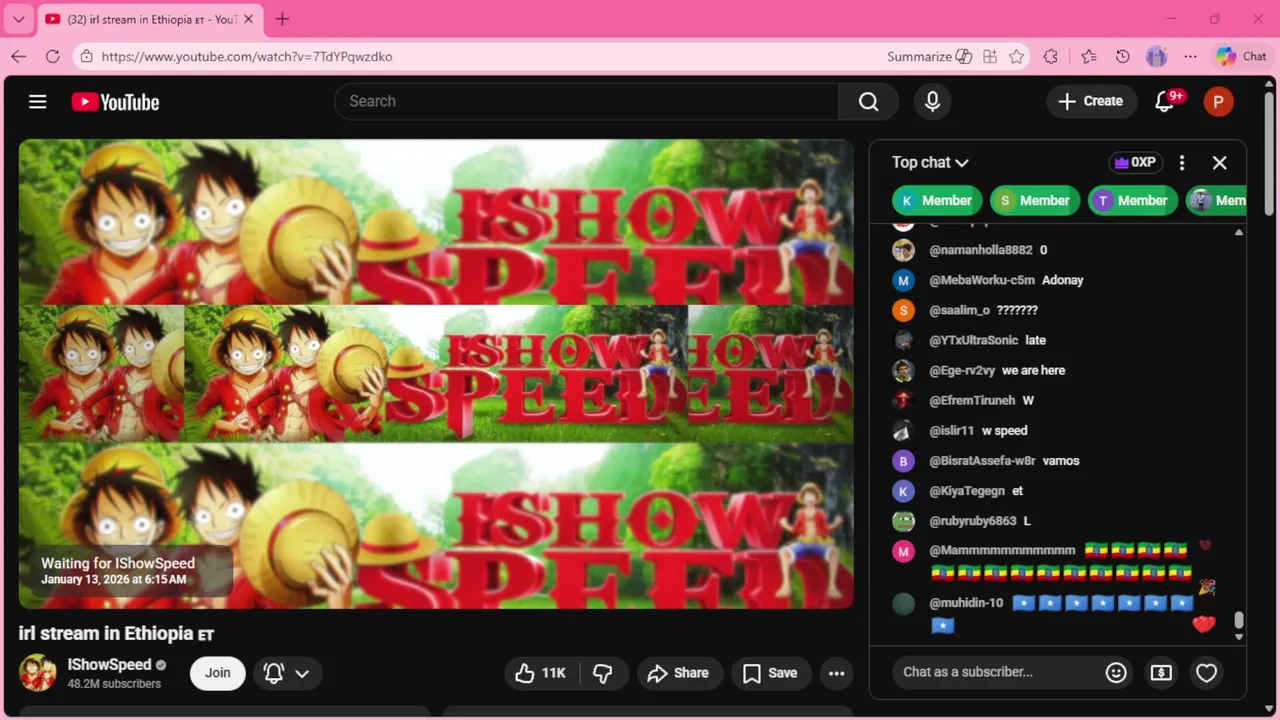Open IShowSpeed channel avatar
Viewport: 1280px width, 720px height.
click(38, 672)
